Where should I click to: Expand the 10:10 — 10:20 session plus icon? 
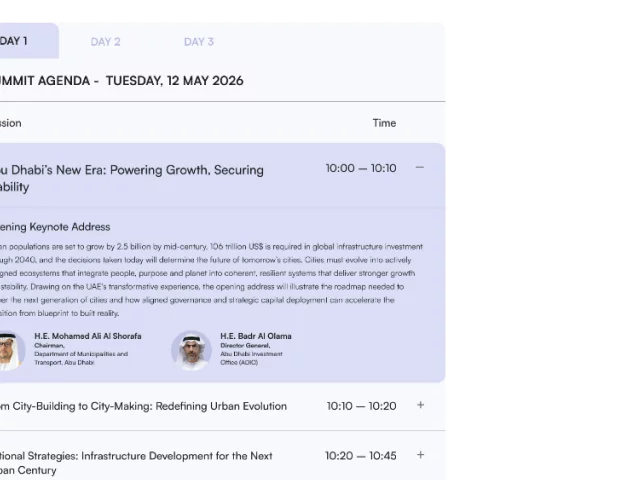click(x=420, y=405)
